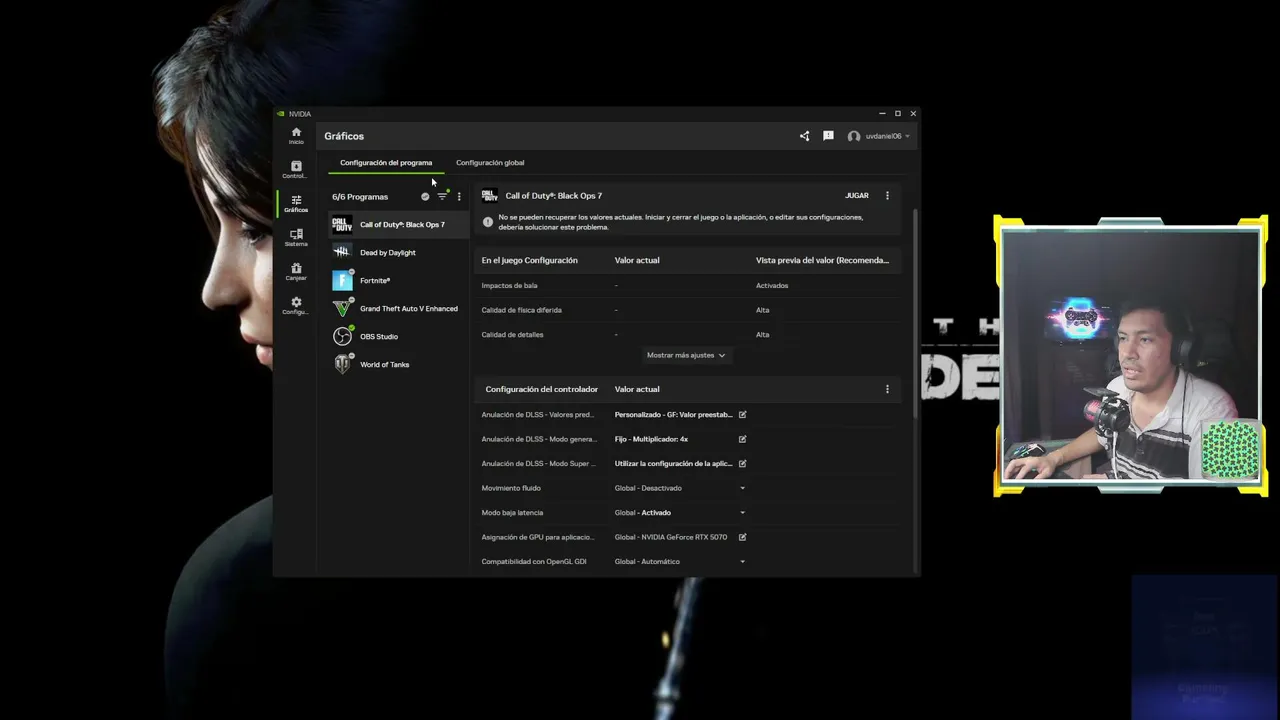1280x720 pixels.
Task: Click the 'Modo baja latencia' setting label
Action: click(x=512, y=513)
